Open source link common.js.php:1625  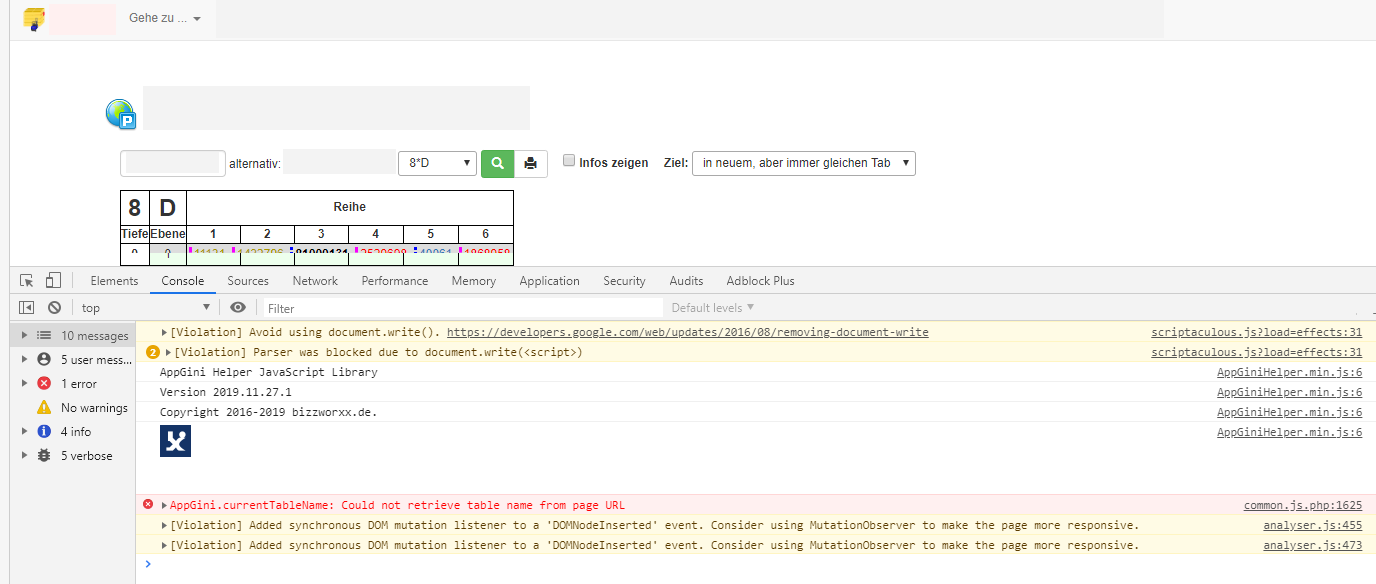coord(1303,505)
